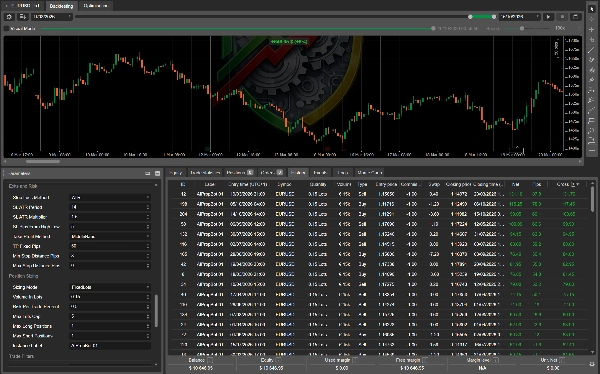Sort by the Entry time column header

pyautogui.click(x=247, y=185)
